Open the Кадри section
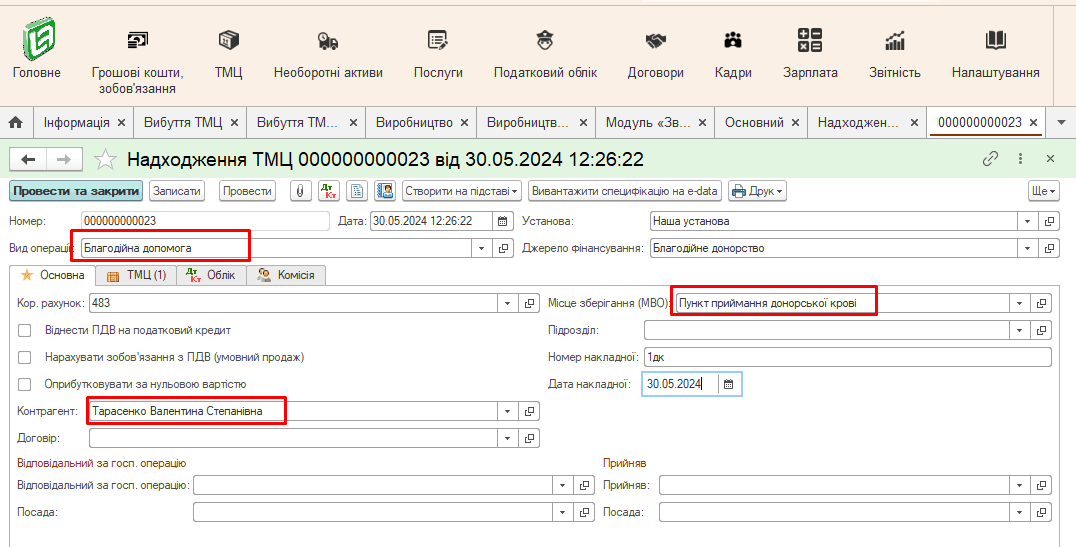Viewport: 1076px width, 547px height. coord(733,50)
